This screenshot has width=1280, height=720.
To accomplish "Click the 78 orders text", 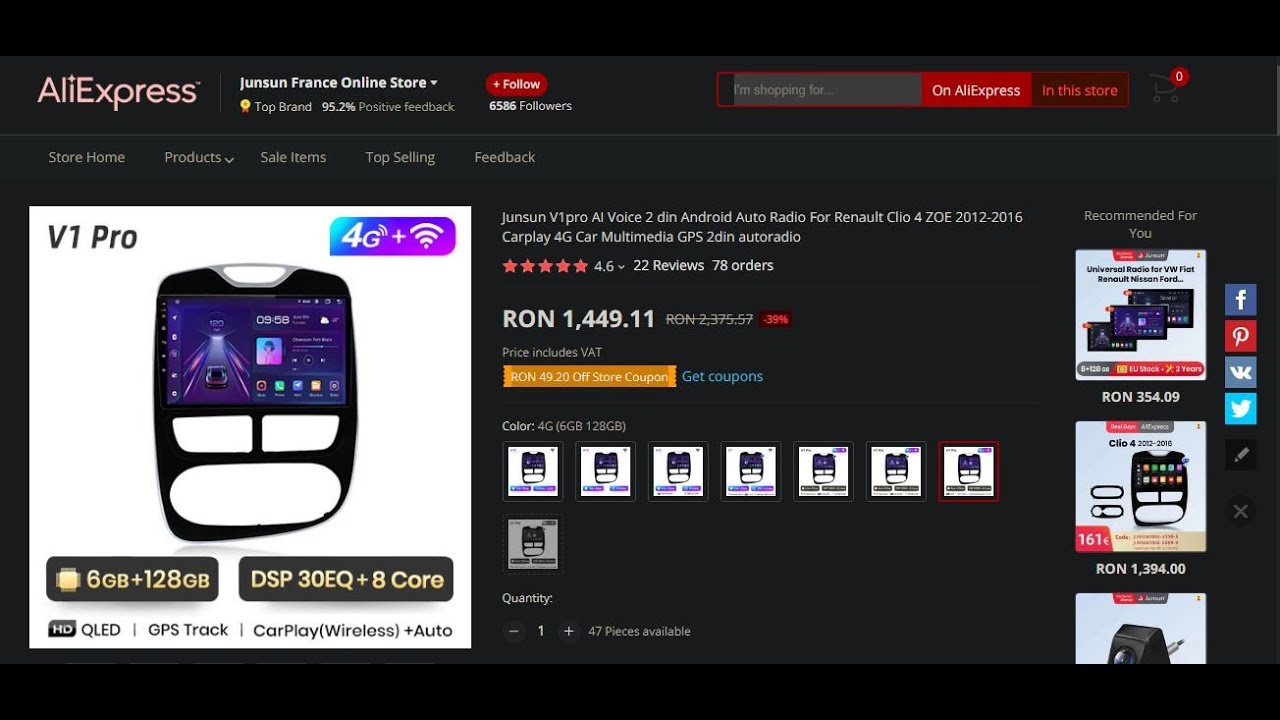I will tap(743, 265).
